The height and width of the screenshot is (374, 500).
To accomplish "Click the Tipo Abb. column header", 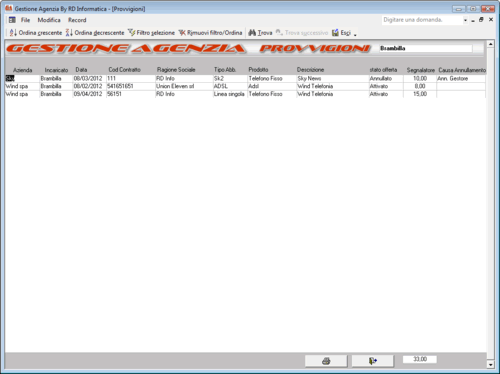I will [225, 70].
